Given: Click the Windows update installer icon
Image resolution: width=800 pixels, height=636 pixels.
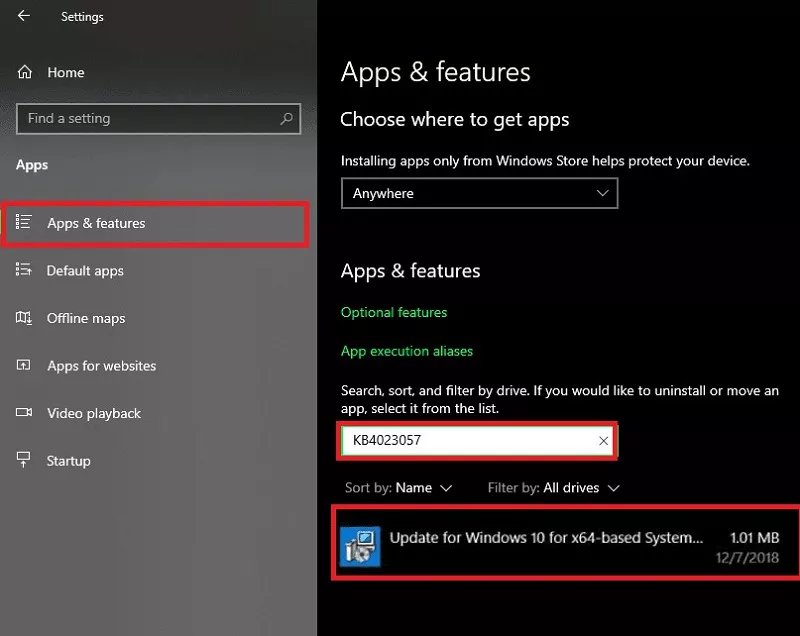Looking at the screenshot, I should coord(359,546).
